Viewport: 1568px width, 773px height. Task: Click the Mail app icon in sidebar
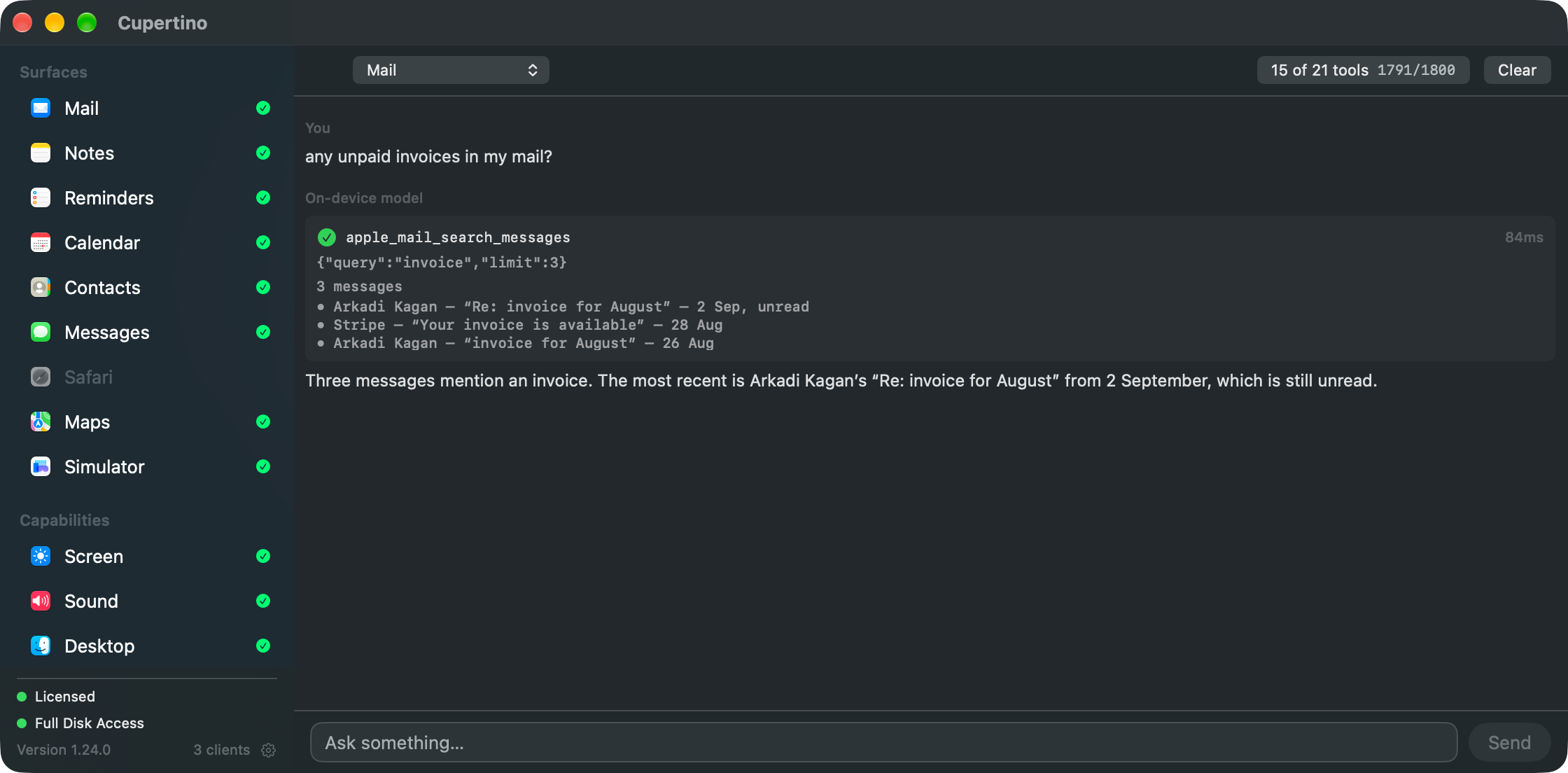(x=41, y=108)
